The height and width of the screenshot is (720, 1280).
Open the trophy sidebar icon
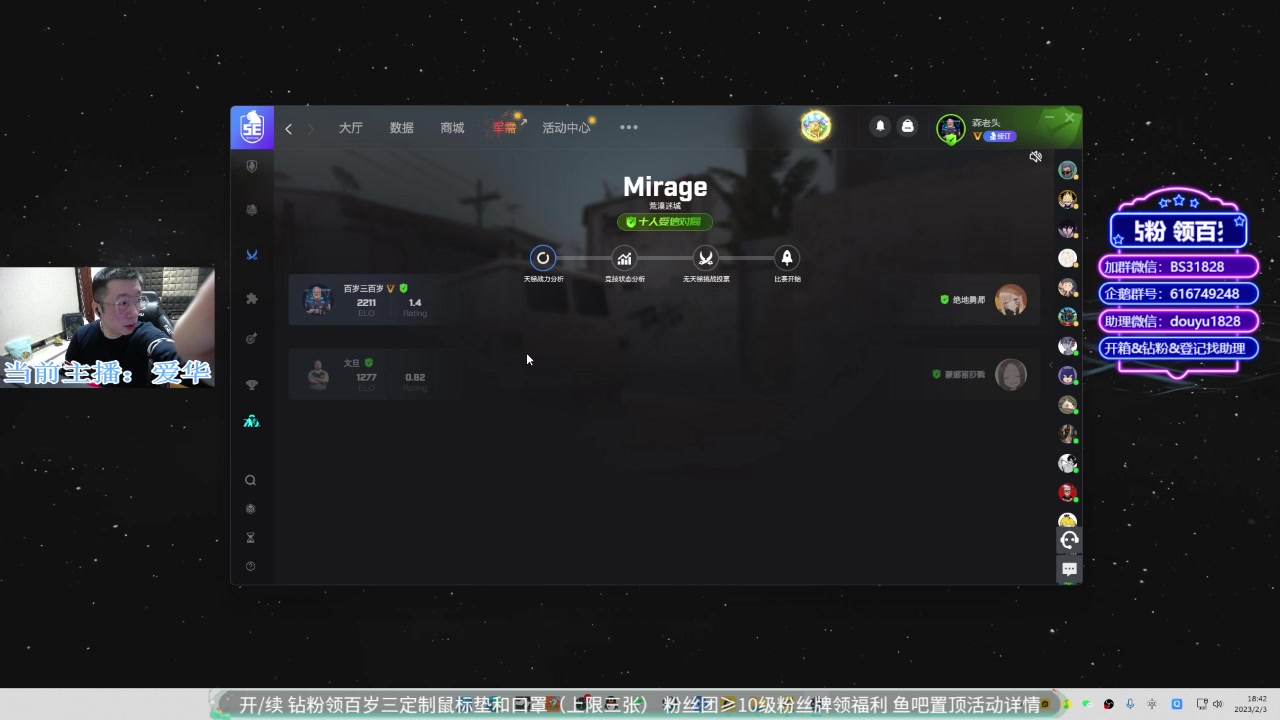(251, 385)
